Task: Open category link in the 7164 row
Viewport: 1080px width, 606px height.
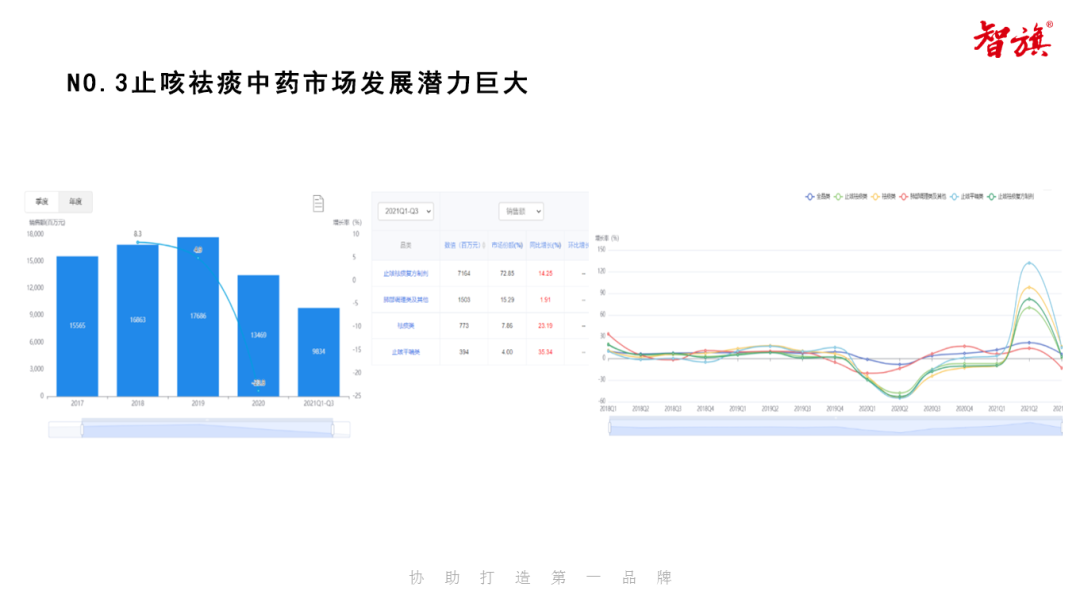Action: click(406, 274)
